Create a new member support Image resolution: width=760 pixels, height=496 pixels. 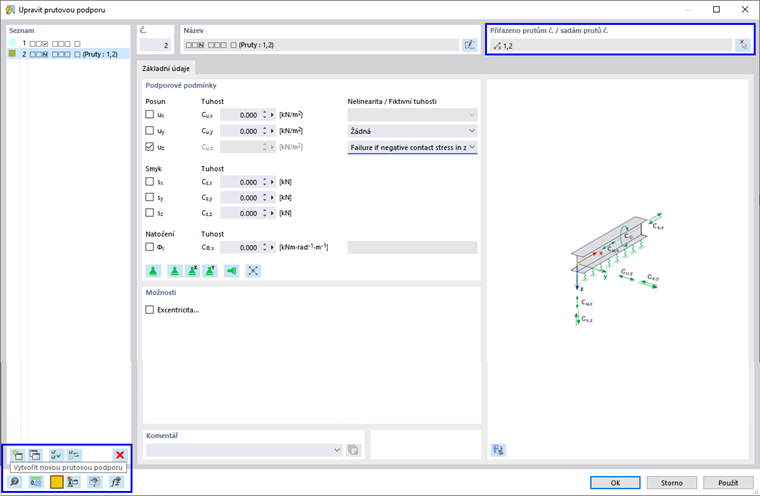point(17,455)
